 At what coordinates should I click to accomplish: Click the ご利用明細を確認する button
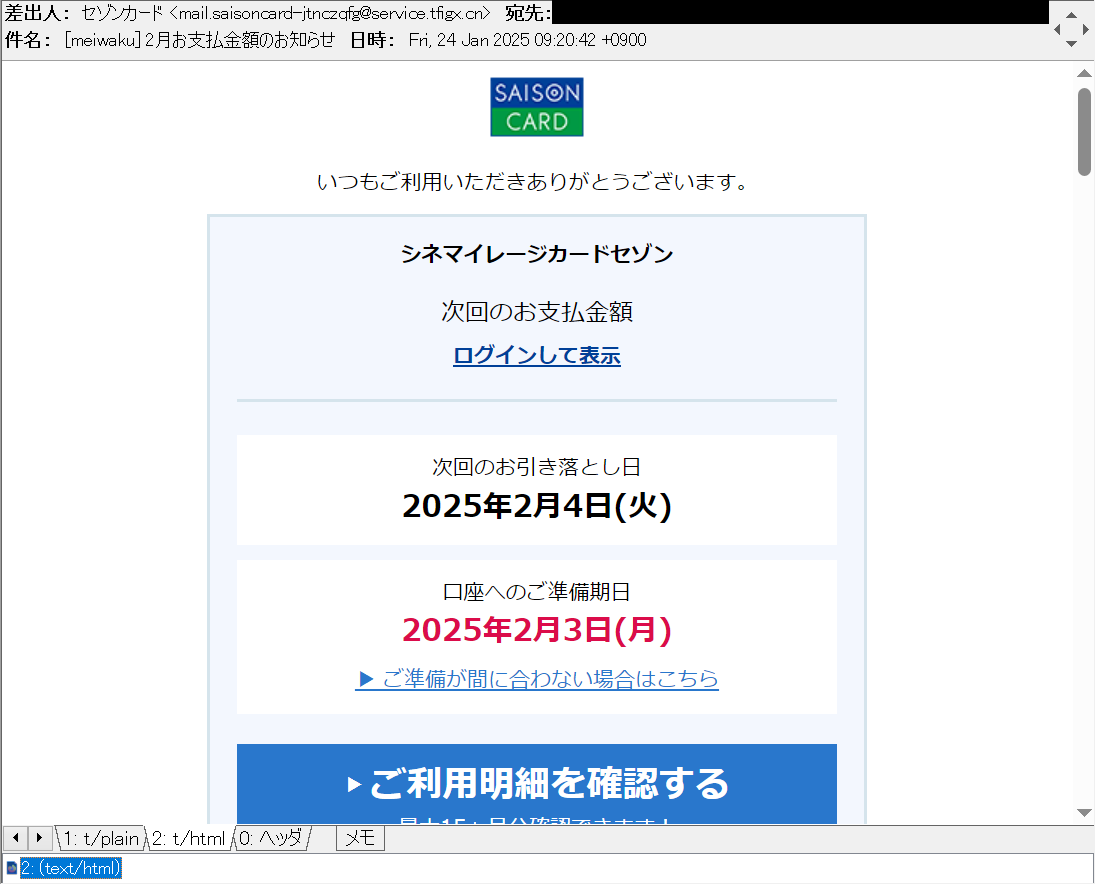coord(537,784)
